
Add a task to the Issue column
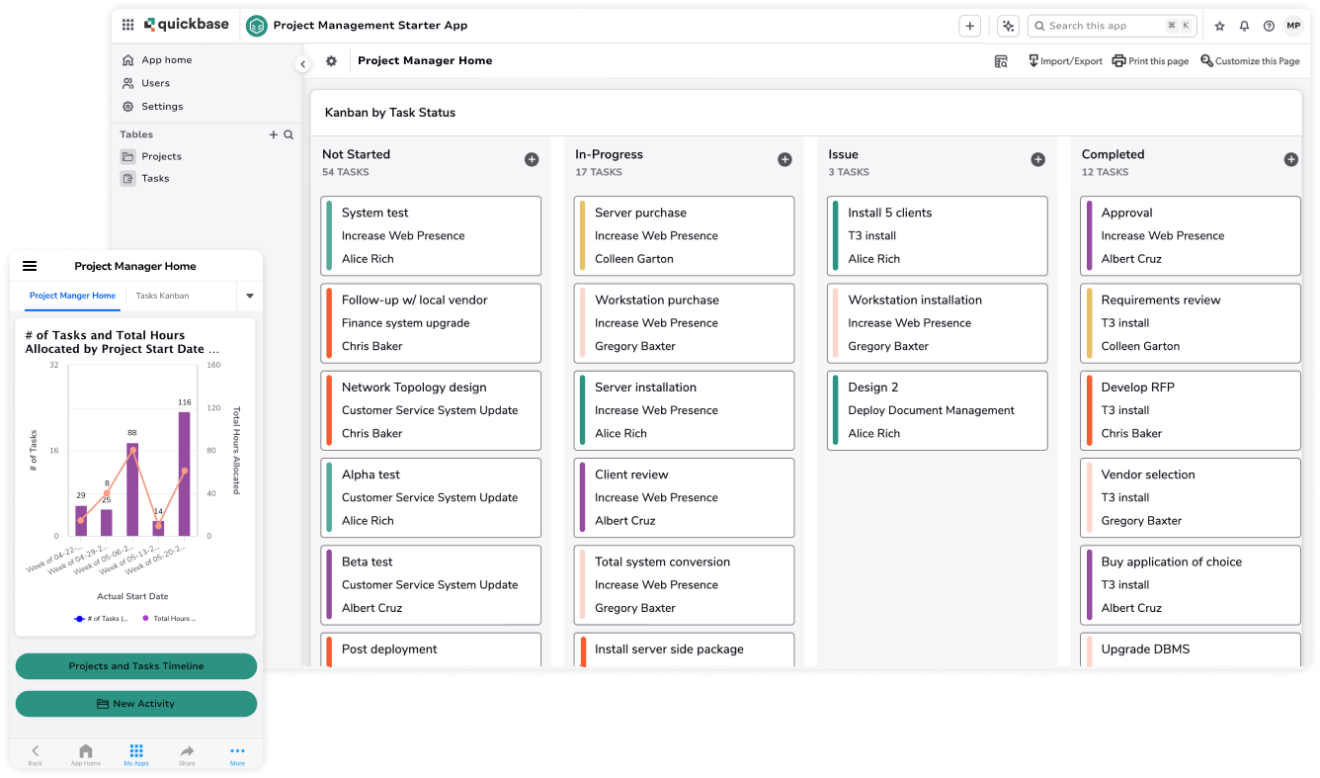tap(1038, 159)
